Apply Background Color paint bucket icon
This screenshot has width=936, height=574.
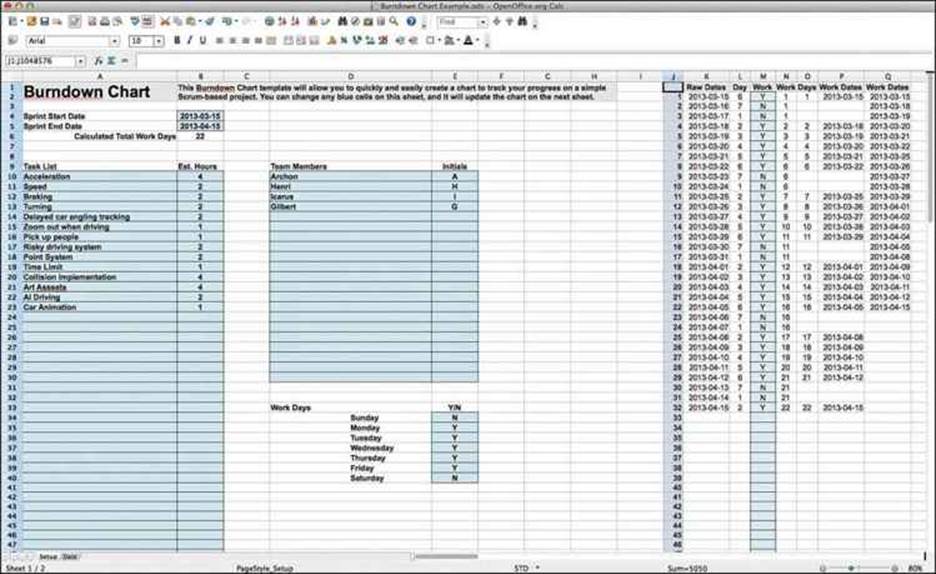[449, 41]
